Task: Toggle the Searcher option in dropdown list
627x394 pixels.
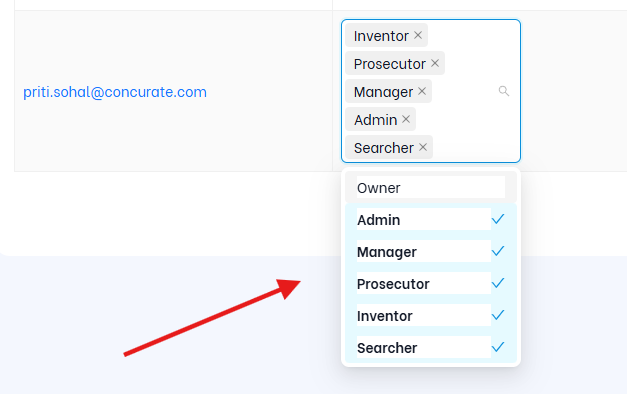Action: [x=431, y=347]
